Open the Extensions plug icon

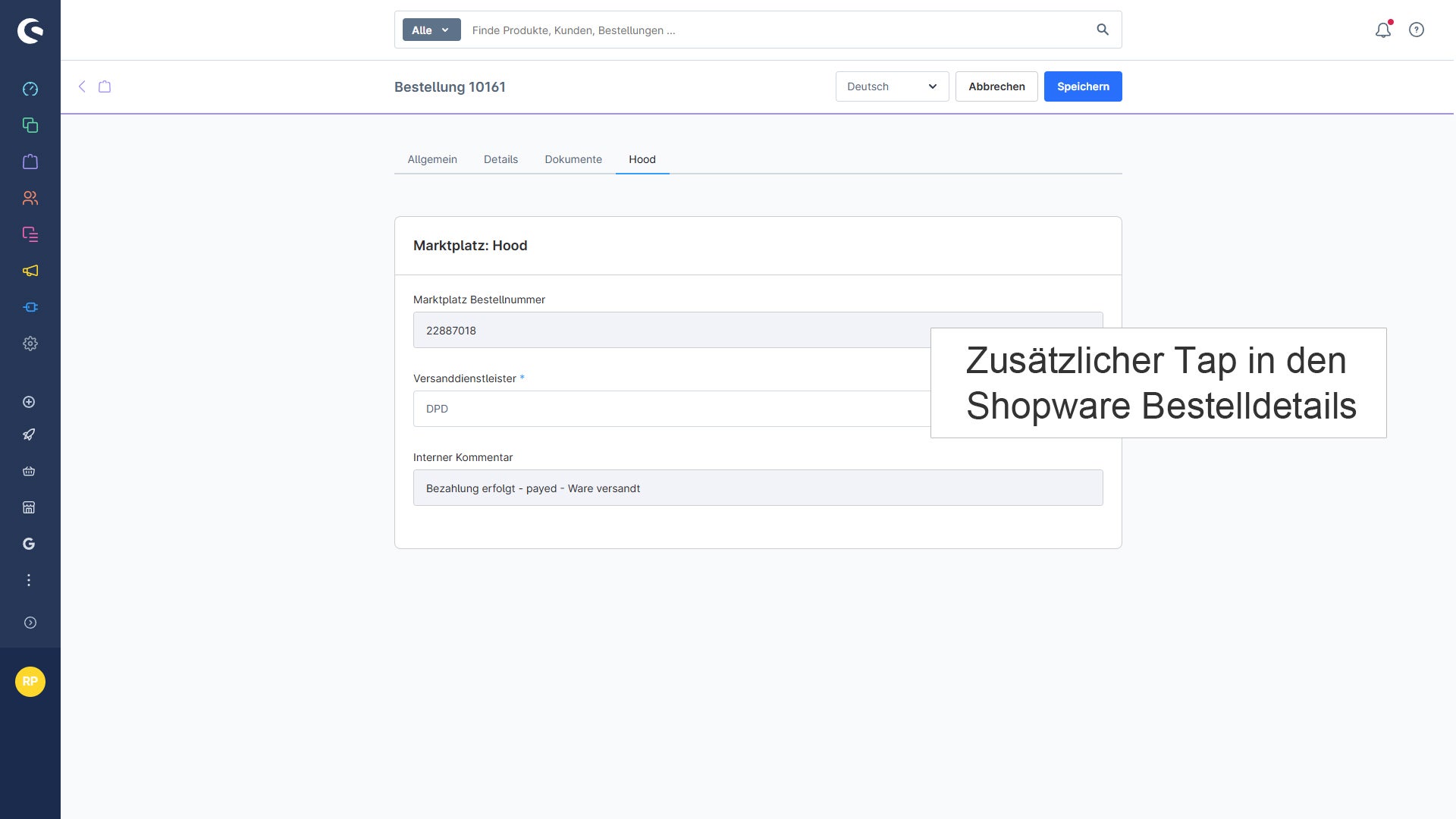click(30, 307)
